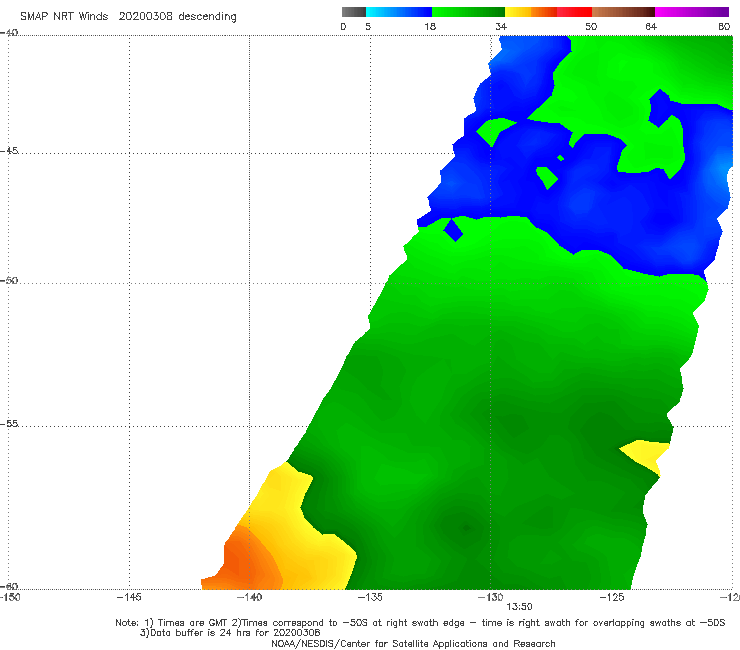The width and height of the screenshot is (740, 650).
Task: Click the '-145' longitude axis label
Action: (x=129, y=598)
